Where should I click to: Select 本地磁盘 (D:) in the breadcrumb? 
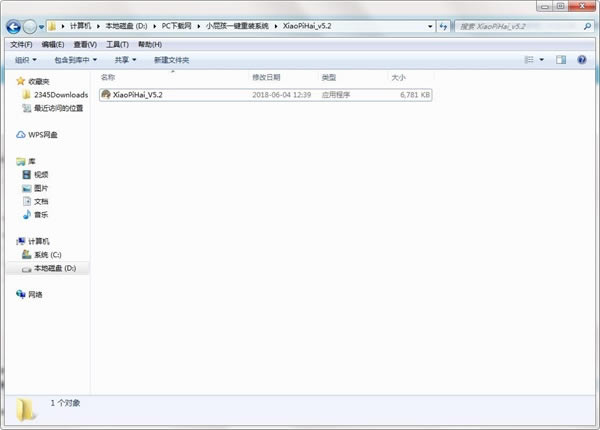126,26
